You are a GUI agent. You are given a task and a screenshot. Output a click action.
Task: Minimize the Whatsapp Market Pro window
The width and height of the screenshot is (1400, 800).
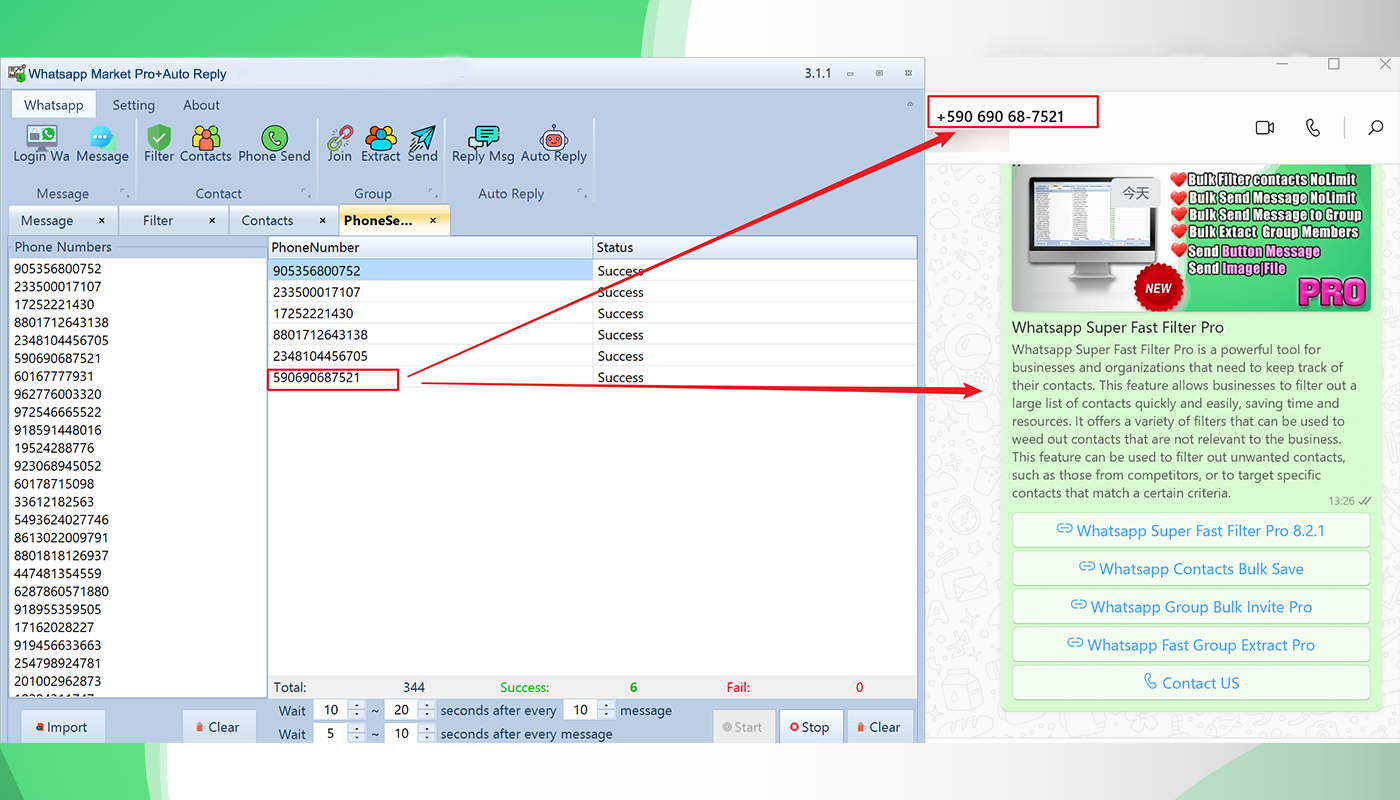click(x=849, y=73)
